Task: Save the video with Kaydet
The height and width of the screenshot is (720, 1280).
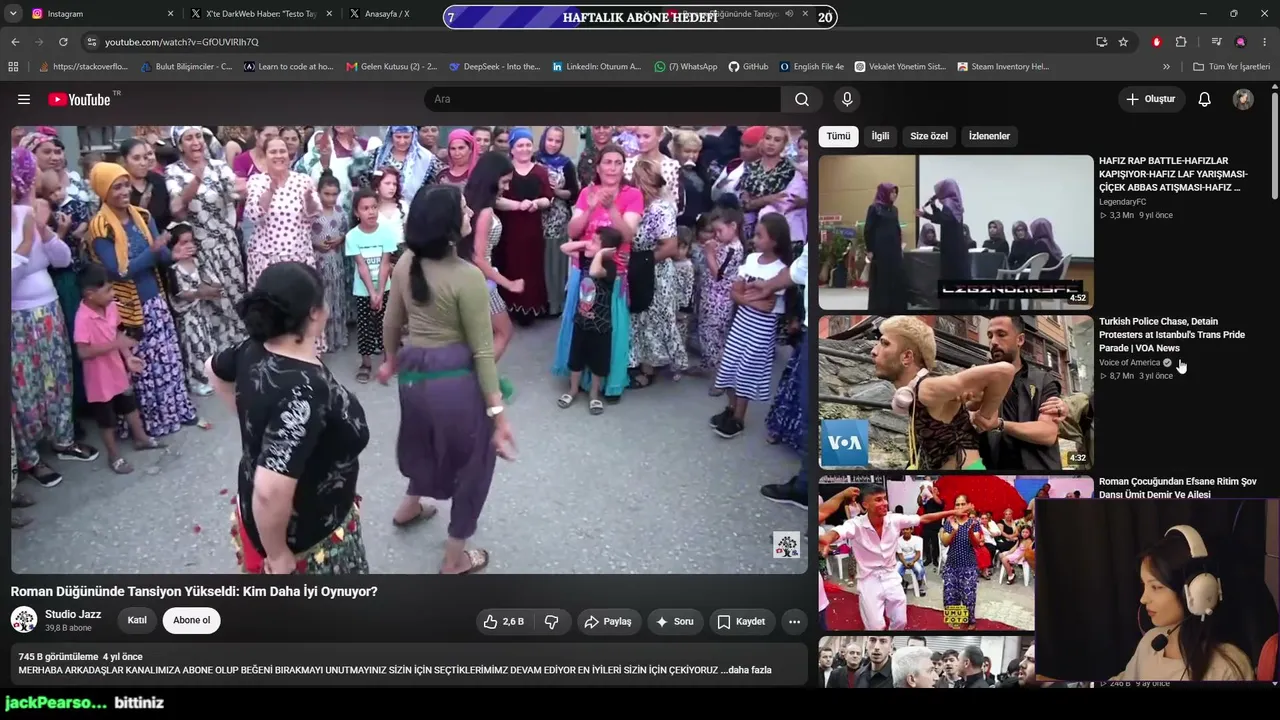Action: point(741,621)
